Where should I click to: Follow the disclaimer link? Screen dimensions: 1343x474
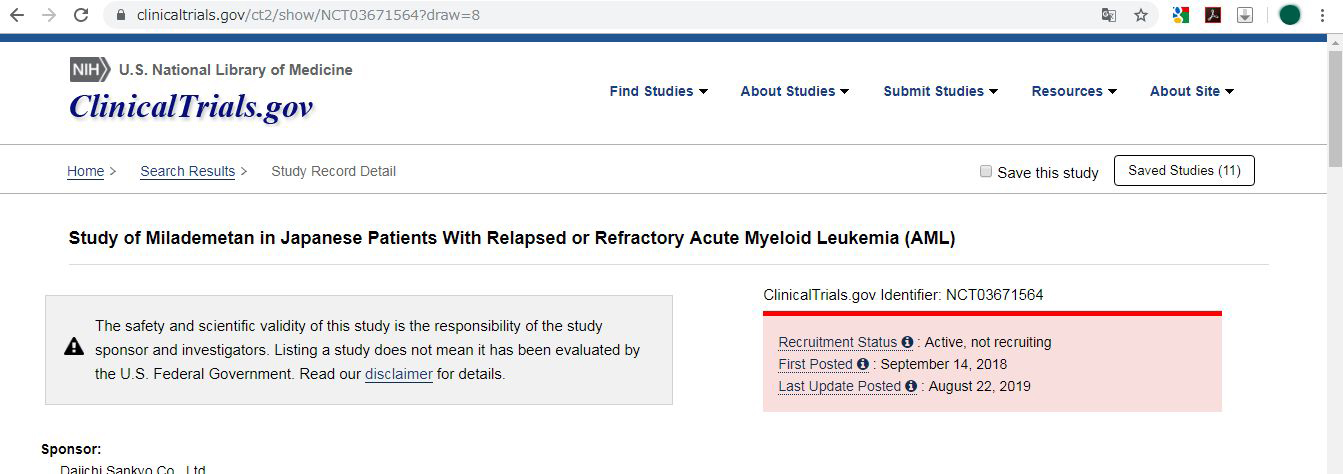pyautogui.click(x=398, y=374)
